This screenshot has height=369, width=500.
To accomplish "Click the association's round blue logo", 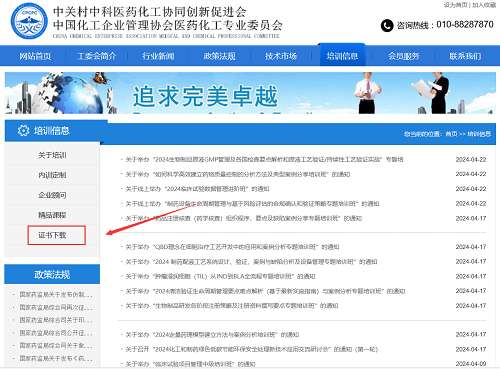I will click(29, 21).
